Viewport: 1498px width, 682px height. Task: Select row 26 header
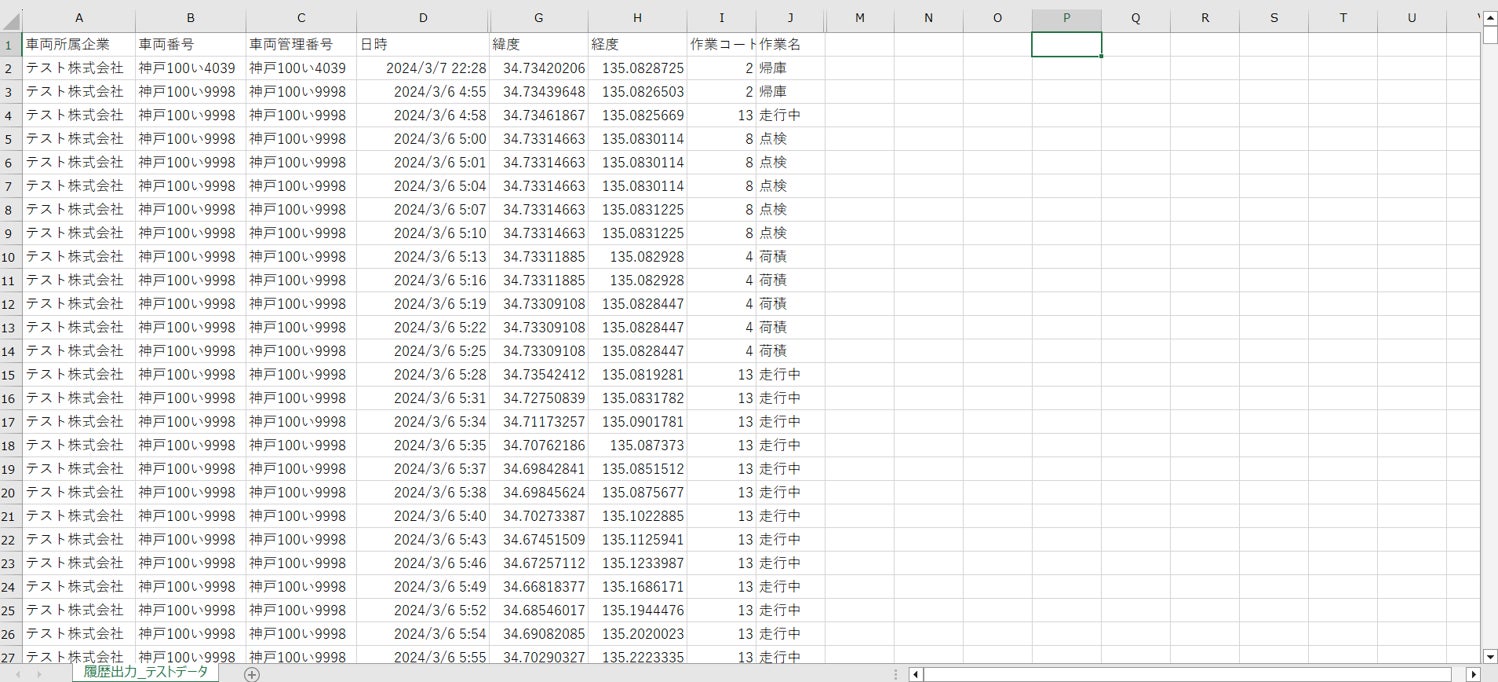point(11,633)
